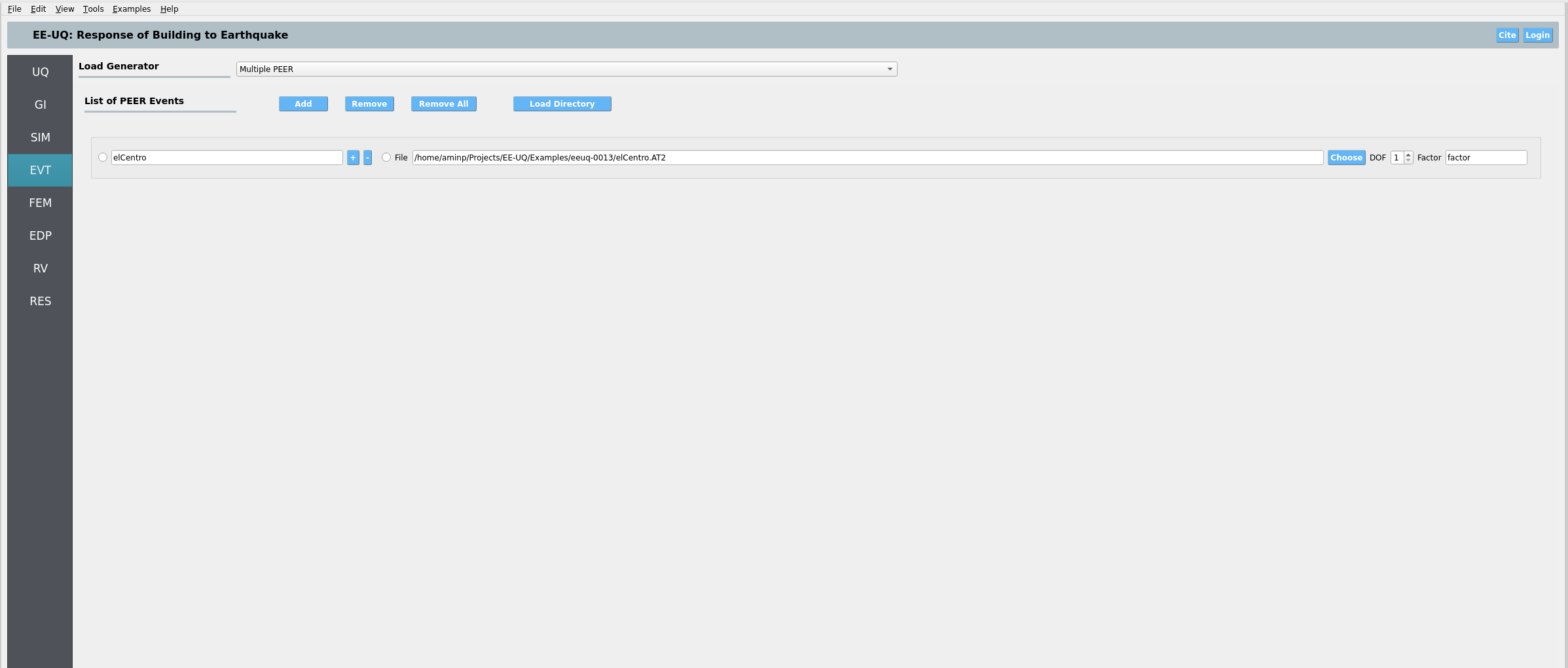Switch to the FEM sidebar panel
Viewport: 1568px width, 668px height.
[40, 203]
